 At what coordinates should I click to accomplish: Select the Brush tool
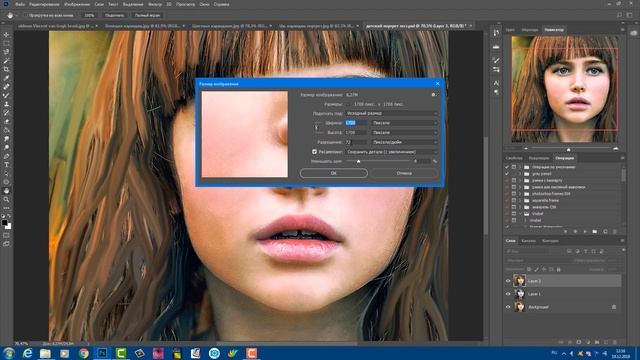(7, 96)
